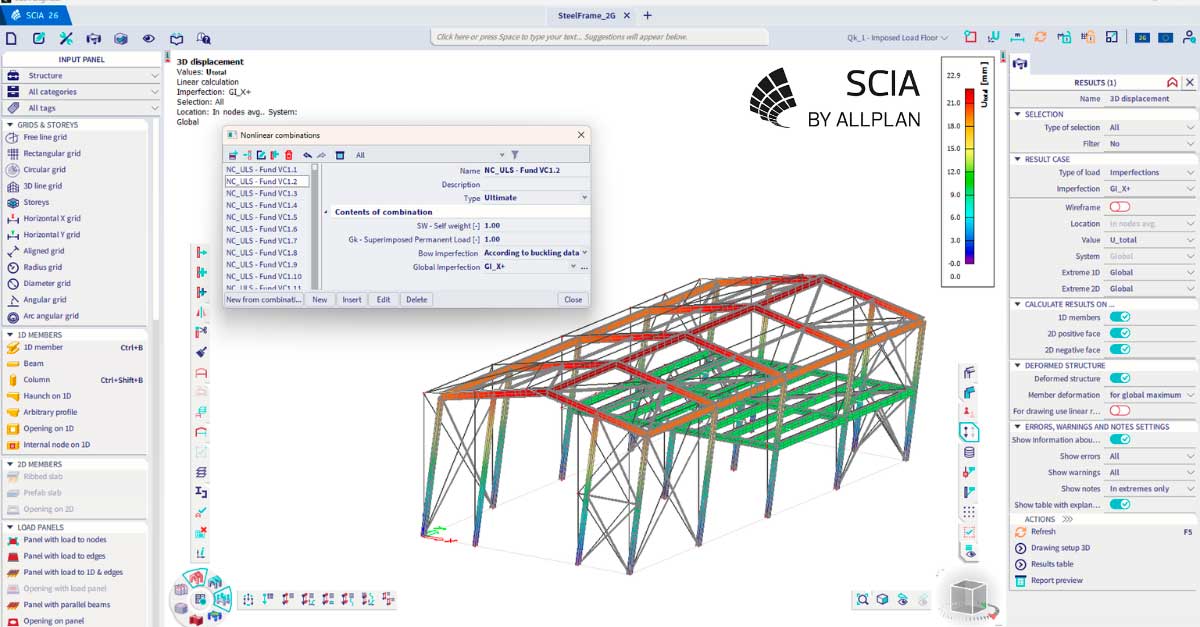This screenshot has width=1200, height=627.
Task: Click the SCIA 26 application tab
Action: (37, 15)
